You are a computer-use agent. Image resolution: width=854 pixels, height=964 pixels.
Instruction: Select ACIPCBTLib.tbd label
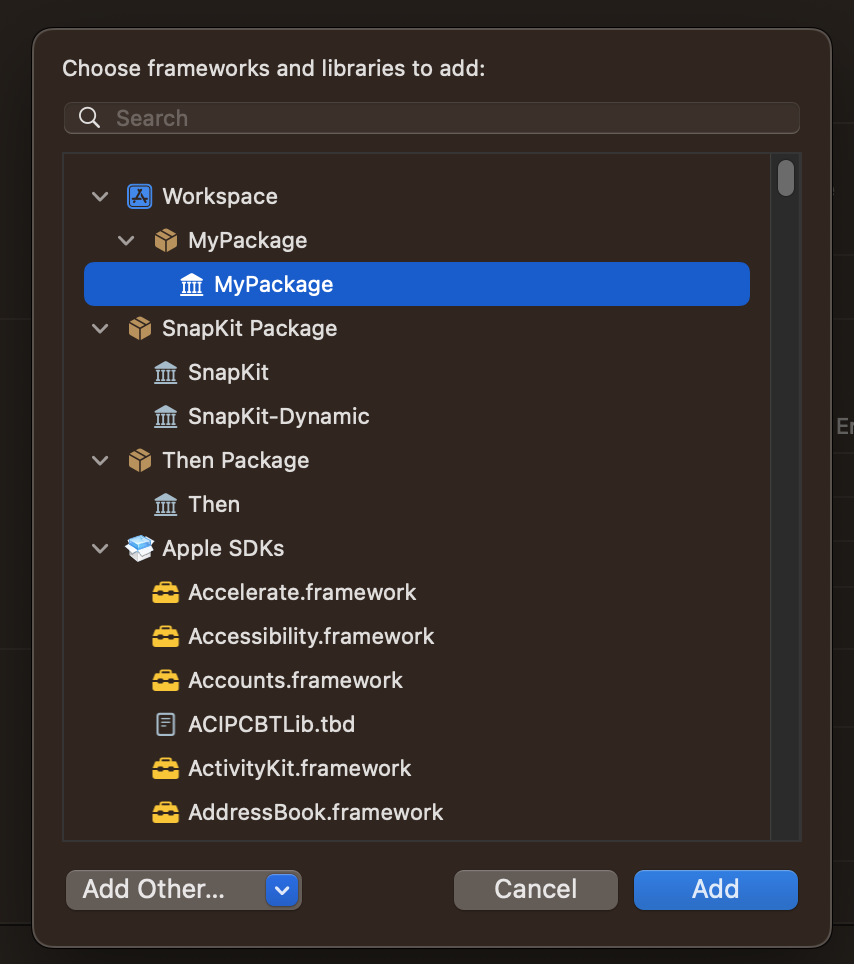(271, 725)
